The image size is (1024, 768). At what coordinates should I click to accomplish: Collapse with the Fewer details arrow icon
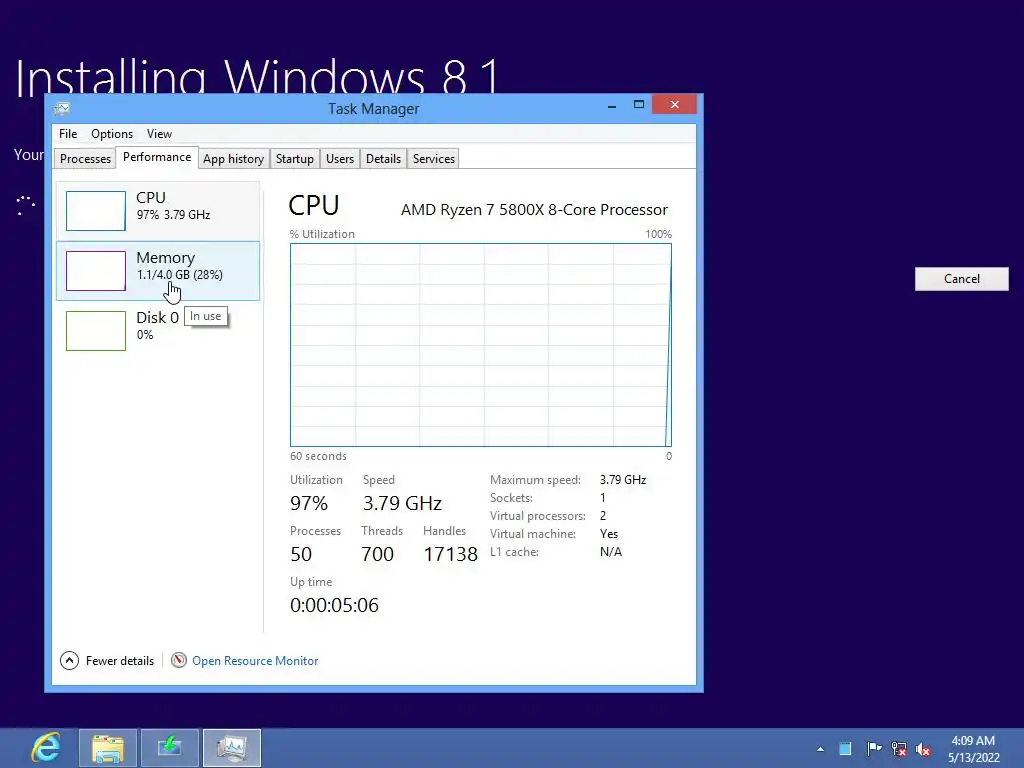click(70, 661)
